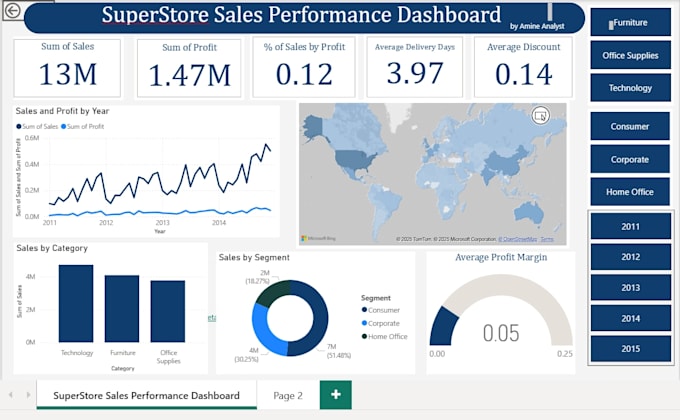The image size is (680, 420).
Task: Select the Technology bar in Sales by Category
Action: (x=76, y=303)
